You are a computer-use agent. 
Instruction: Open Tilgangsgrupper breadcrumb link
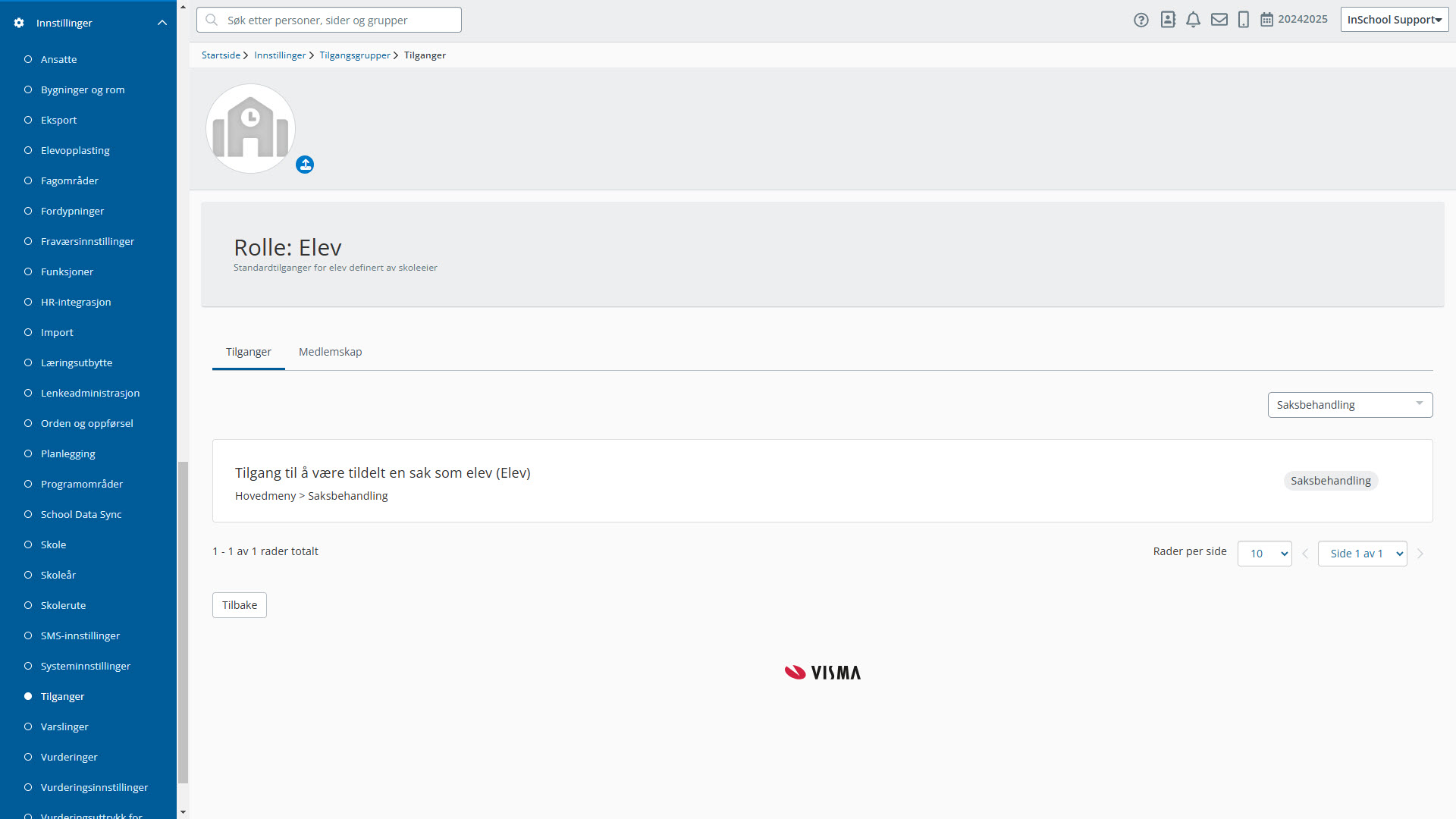tap(354, 55)
